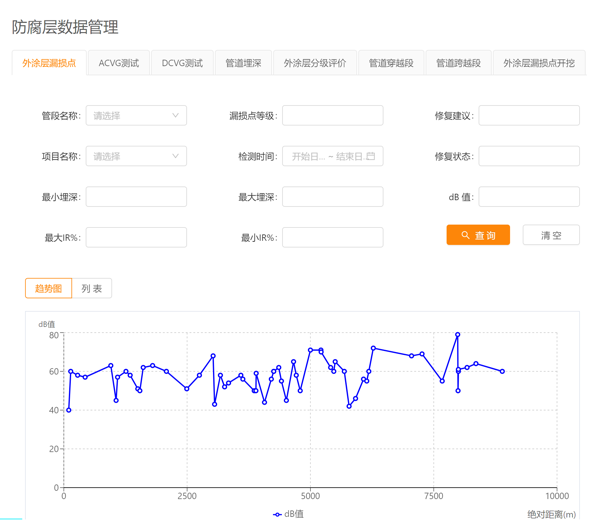Viewport: 597px width, 520px height.
Task: Select the 趋势图 view toggle
Action: 48,288
